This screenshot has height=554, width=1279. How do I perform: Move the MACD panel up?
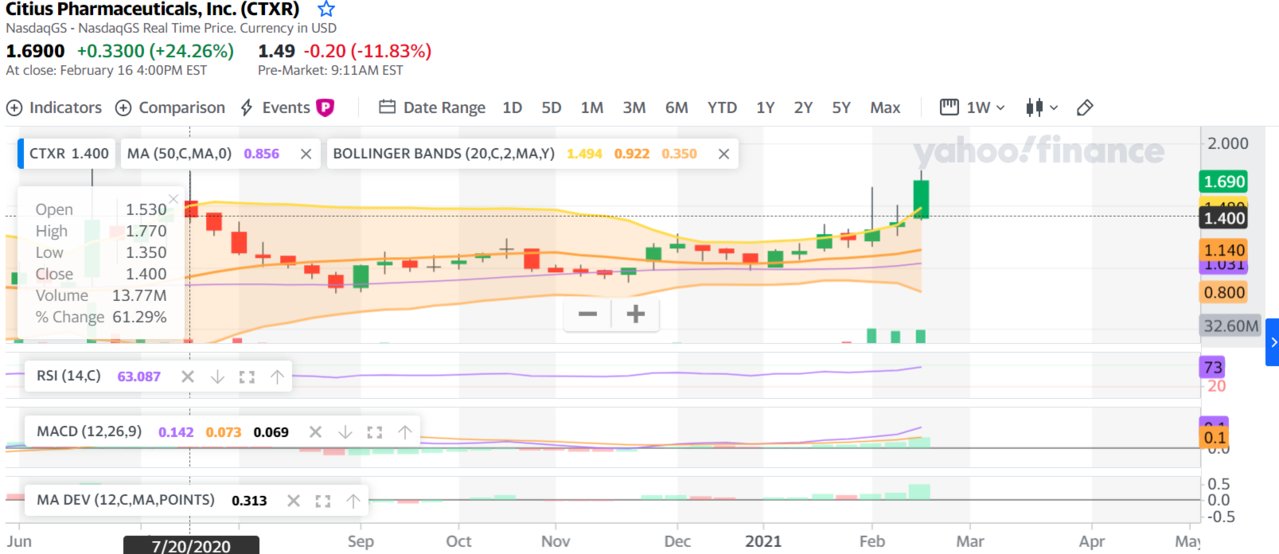click(405, 432)
